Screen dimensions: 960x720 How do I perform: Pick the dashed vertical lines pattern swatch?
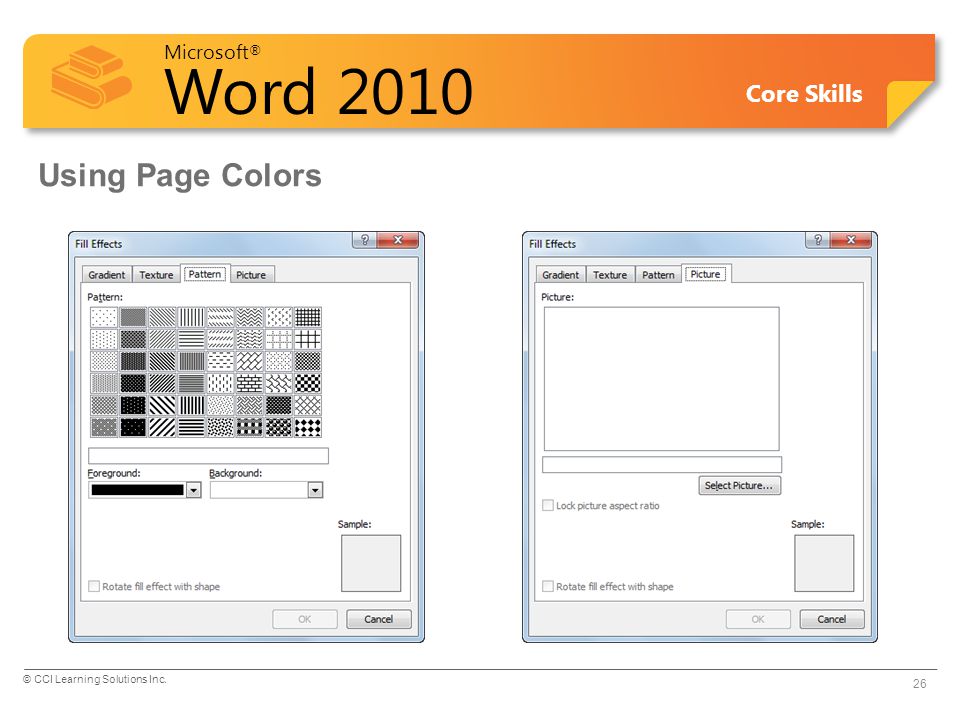pos(220,383)
